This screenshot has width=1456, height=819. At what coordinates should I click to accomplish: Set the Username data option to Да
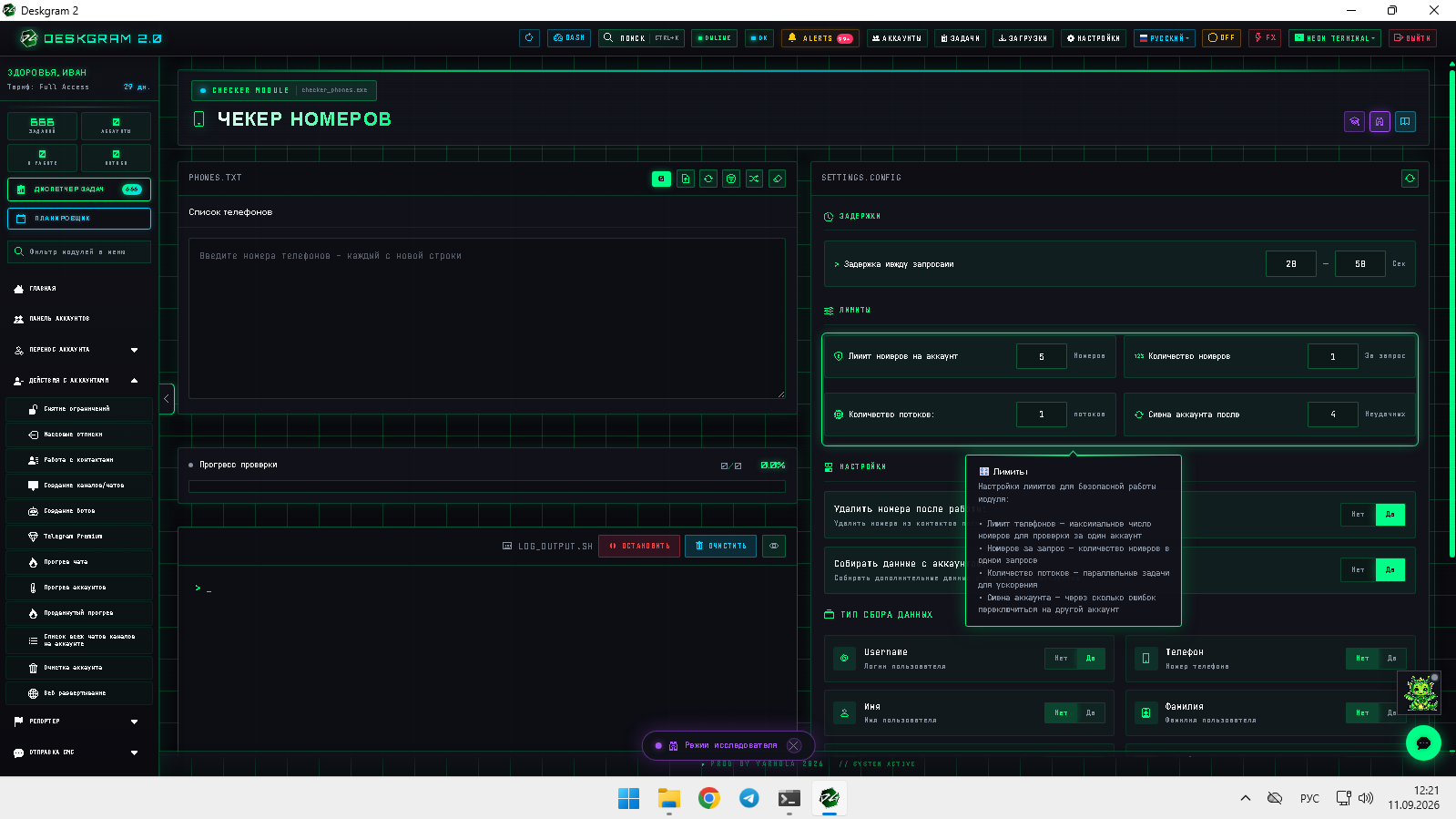click(1090, 658)
